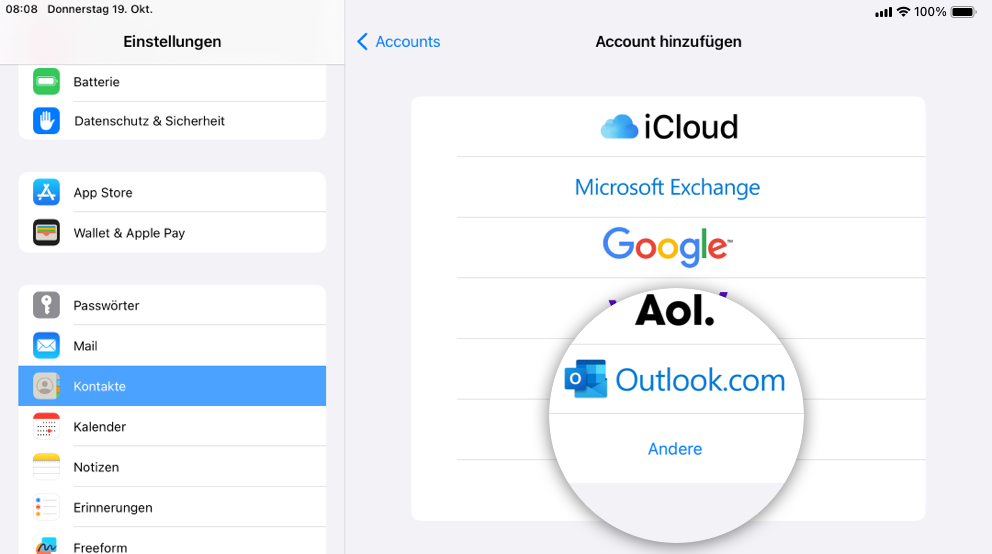Open Wallet & Apple Pay settings
992x554 pixels.
pyautogui.click(x=172, y=233)
